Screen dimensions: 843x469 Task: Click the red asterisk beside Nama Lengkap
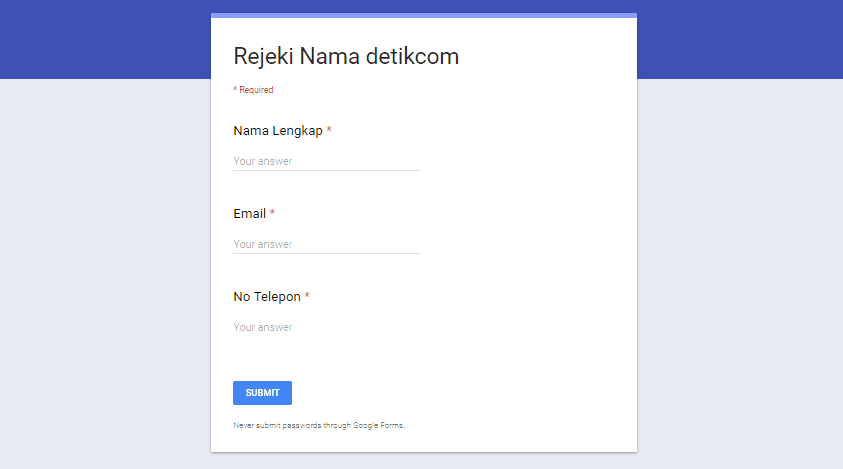click(x=329, y=131)
